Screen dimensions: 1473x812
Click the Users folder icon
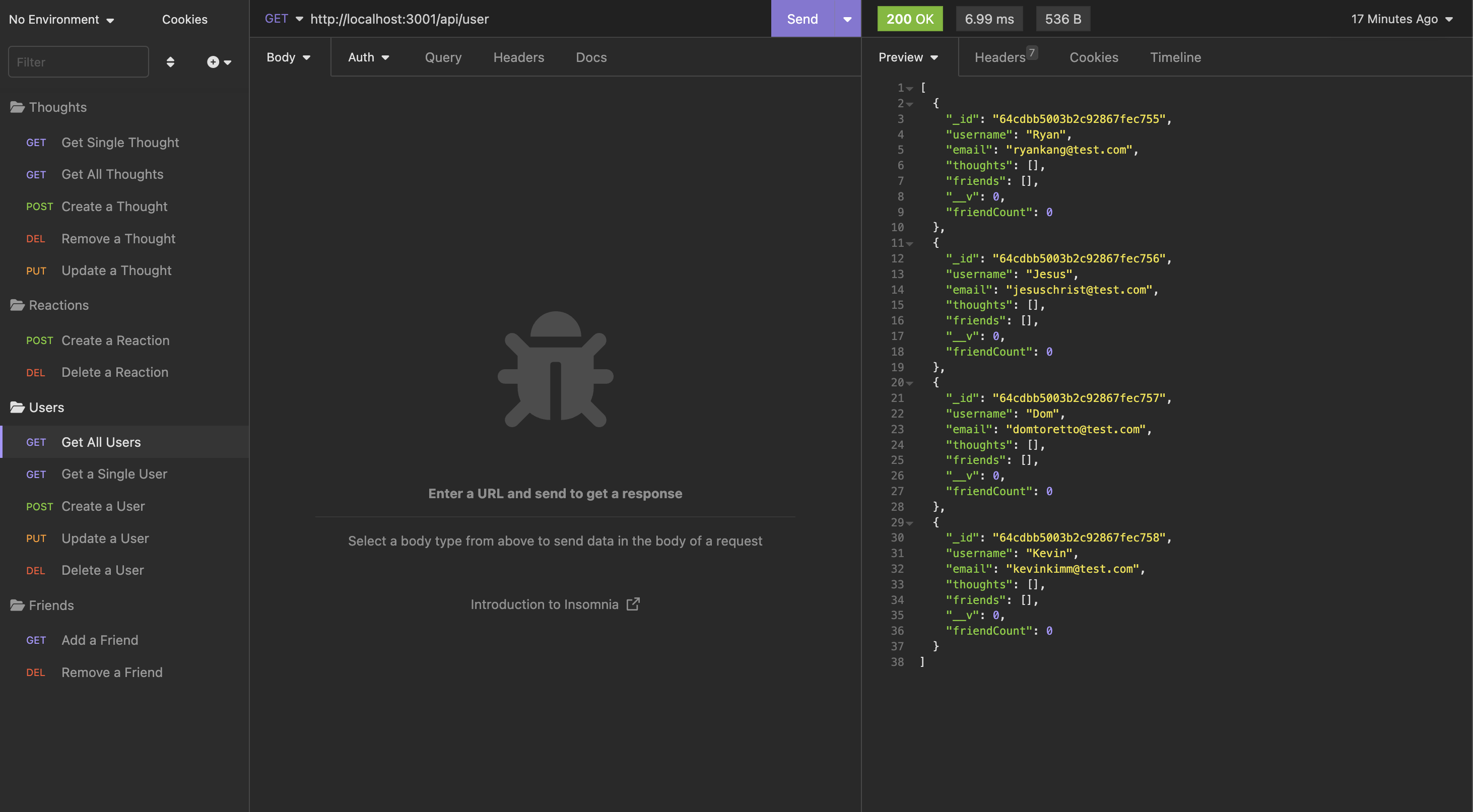click(17, 407)
